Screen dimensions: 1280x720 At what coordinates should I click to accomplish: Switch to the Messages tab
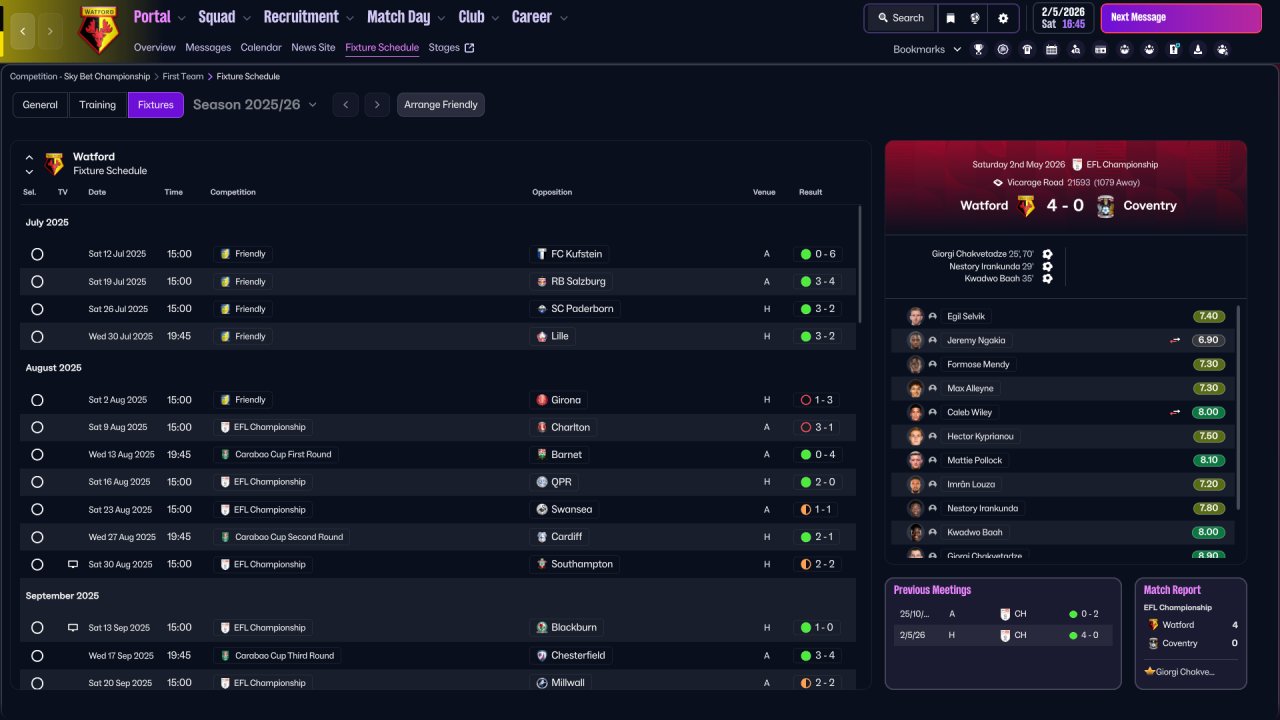pyautogui.click(x=208, y=48)
